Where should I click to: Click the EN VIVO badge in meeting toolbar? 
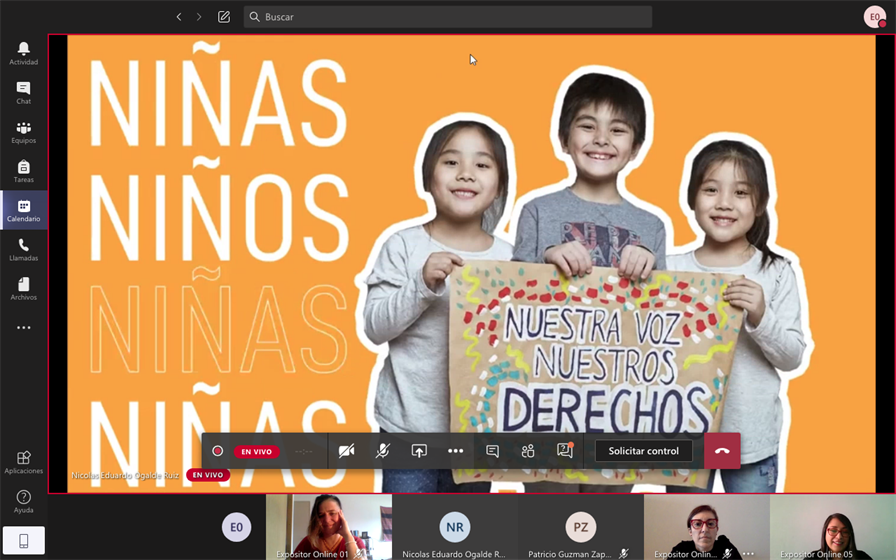(257, 451)
